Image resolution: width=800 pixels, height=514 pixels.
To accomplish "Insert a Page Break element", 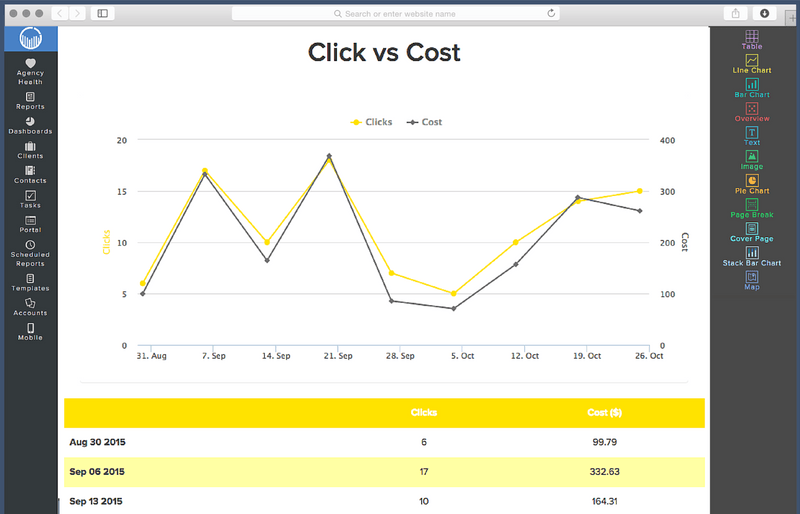I will pyautogui.click(x=752, y=208).
